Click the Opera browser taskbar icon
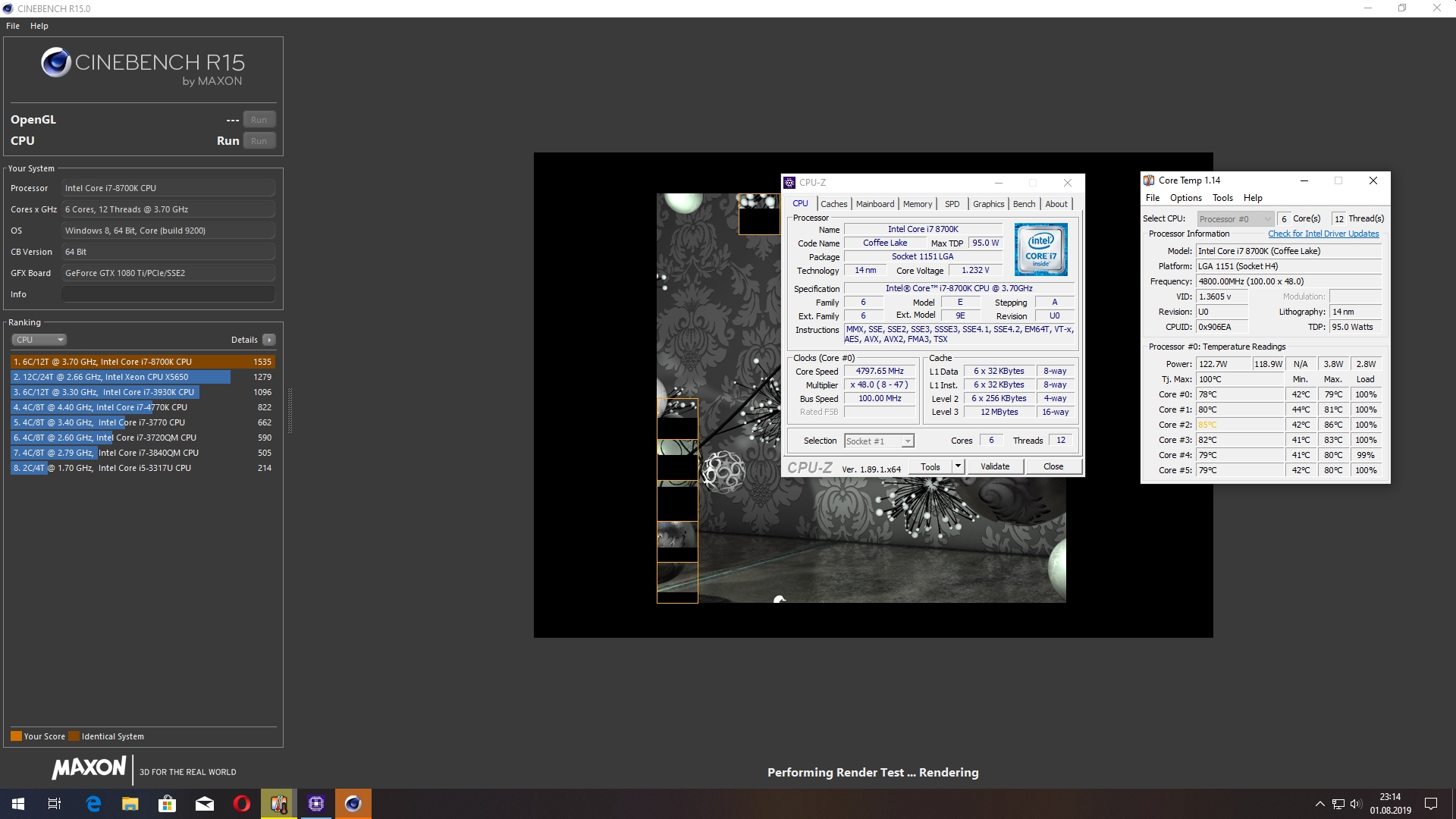 click(x=241, y=804)
